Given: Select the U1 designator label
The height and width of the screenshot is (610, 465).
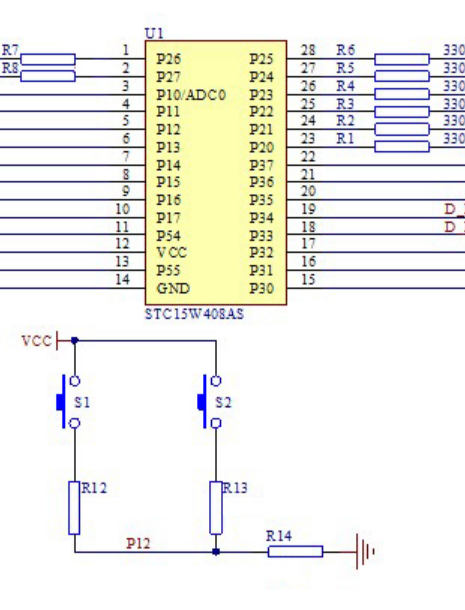Looking at the screenshot, I should 154,33.
